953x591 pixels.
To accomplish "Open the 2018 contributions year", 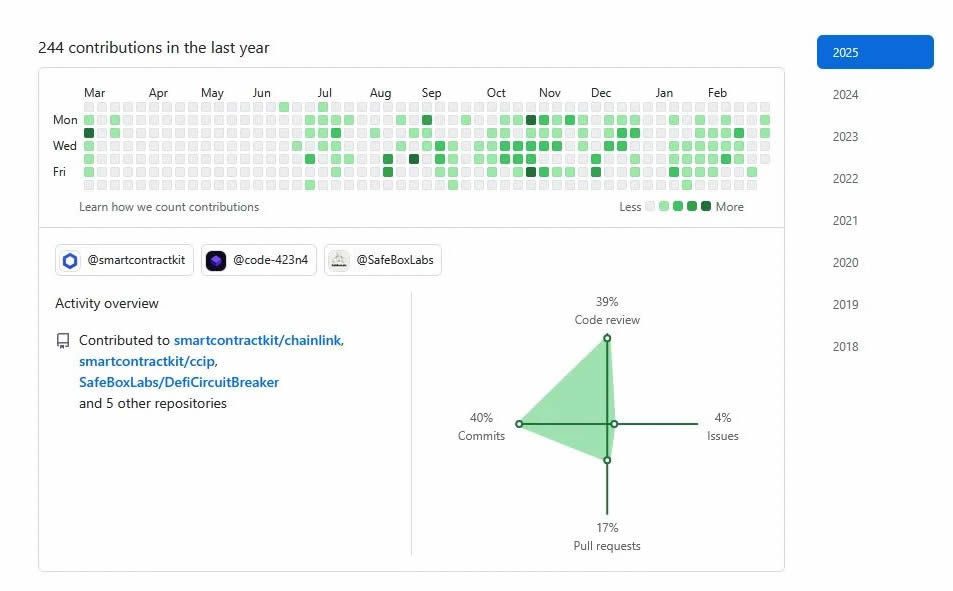I will [846, 347].
